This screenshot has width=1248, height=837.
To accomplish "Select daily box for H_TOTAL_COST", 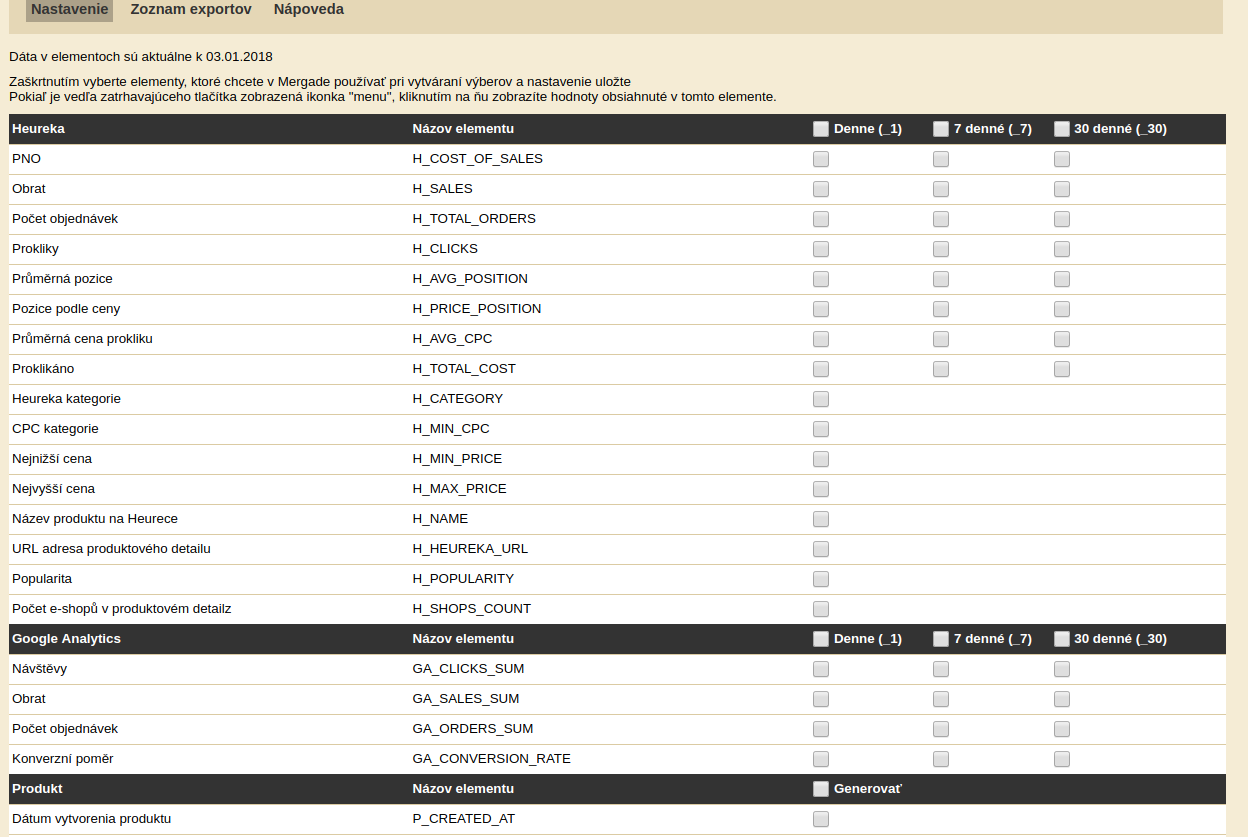I will 821,369.
